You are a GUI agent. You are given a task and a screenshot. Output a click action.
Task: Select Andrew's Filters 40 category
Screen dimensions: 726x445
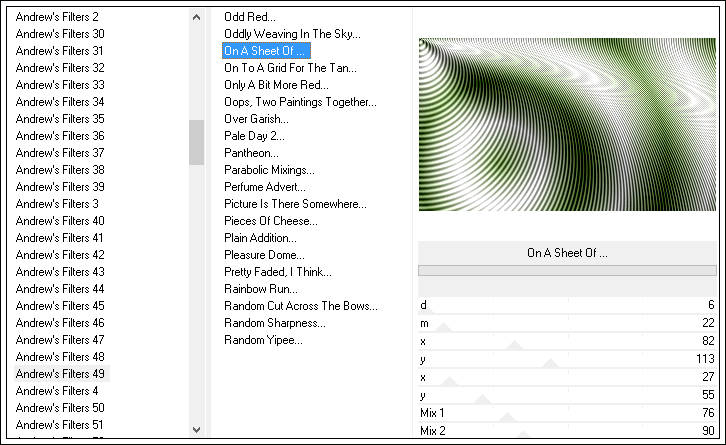[x=60, y=221]
